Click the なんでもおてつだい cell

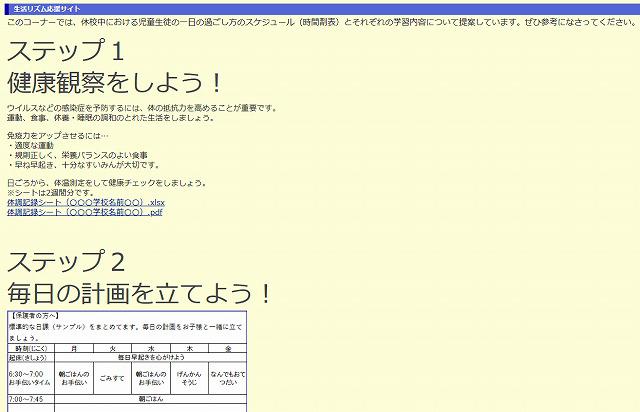coord(227,378)
